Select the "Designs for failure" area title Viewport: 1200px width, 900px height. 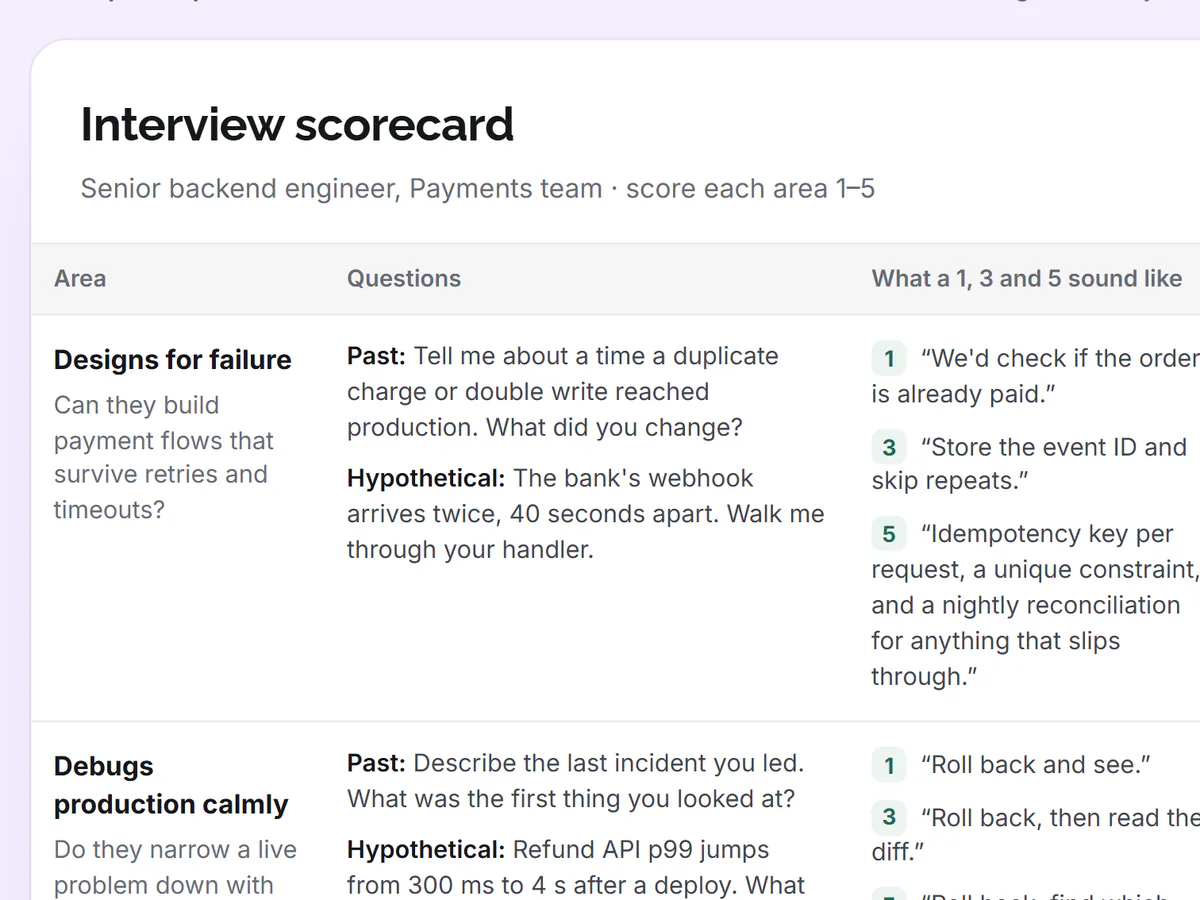[173, 360]
